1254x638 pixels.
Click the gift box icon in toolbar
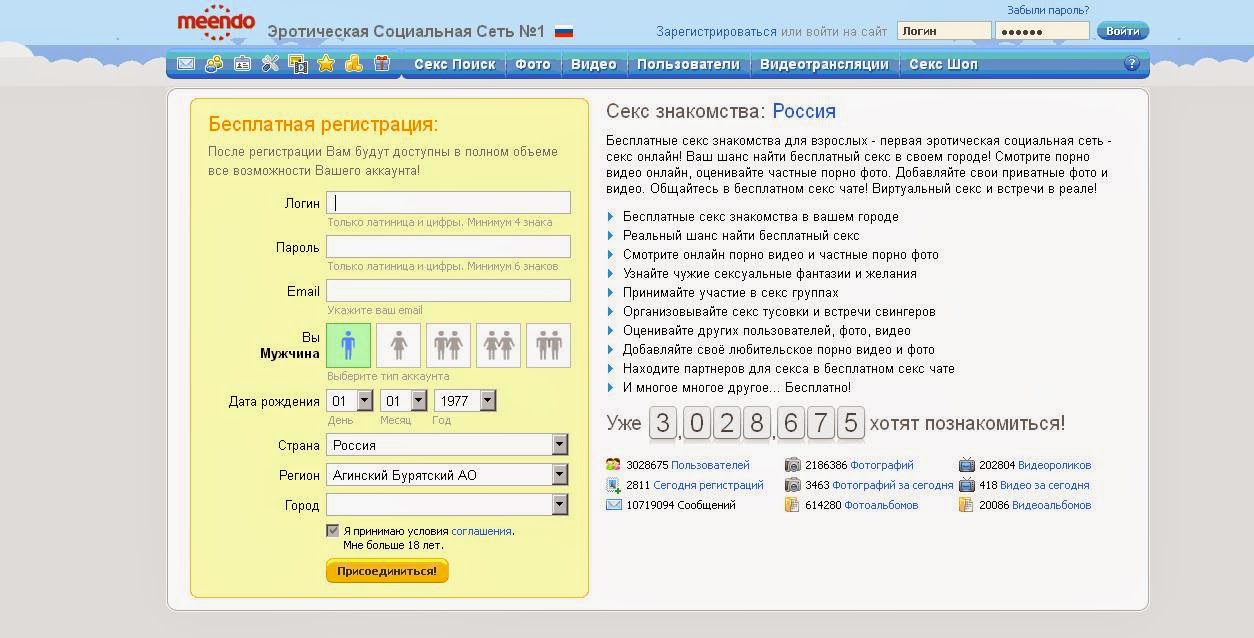click(x=381, y=64)
